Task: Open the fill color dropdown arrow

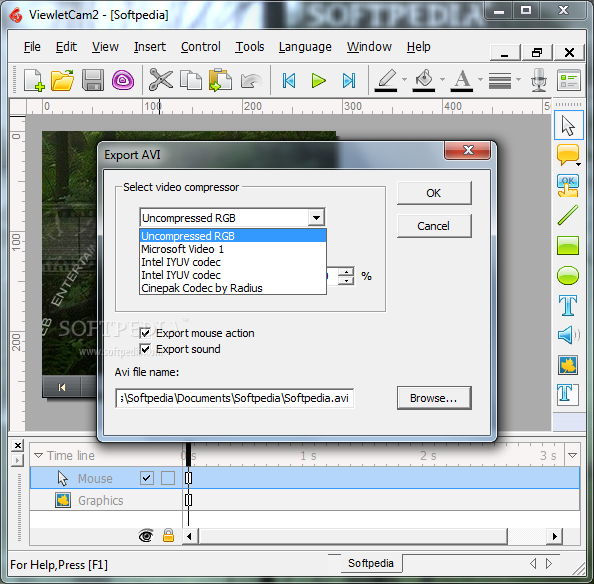Action: pyautogui.click(x=442, y=80)
